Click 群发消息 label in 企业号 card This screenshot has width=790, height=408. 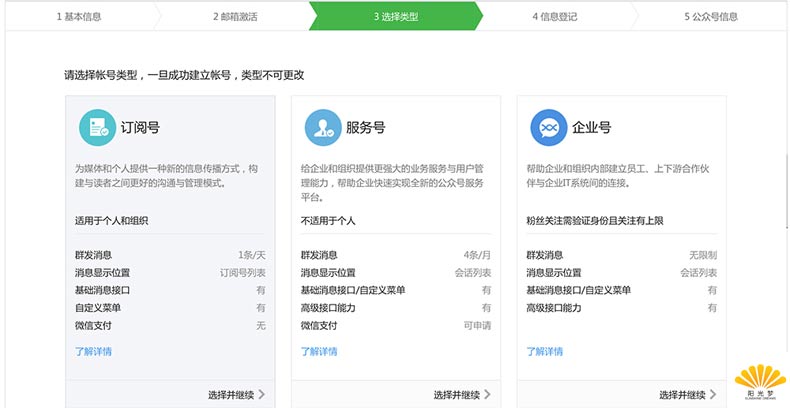pyautogui.click(x=545, y=255)
